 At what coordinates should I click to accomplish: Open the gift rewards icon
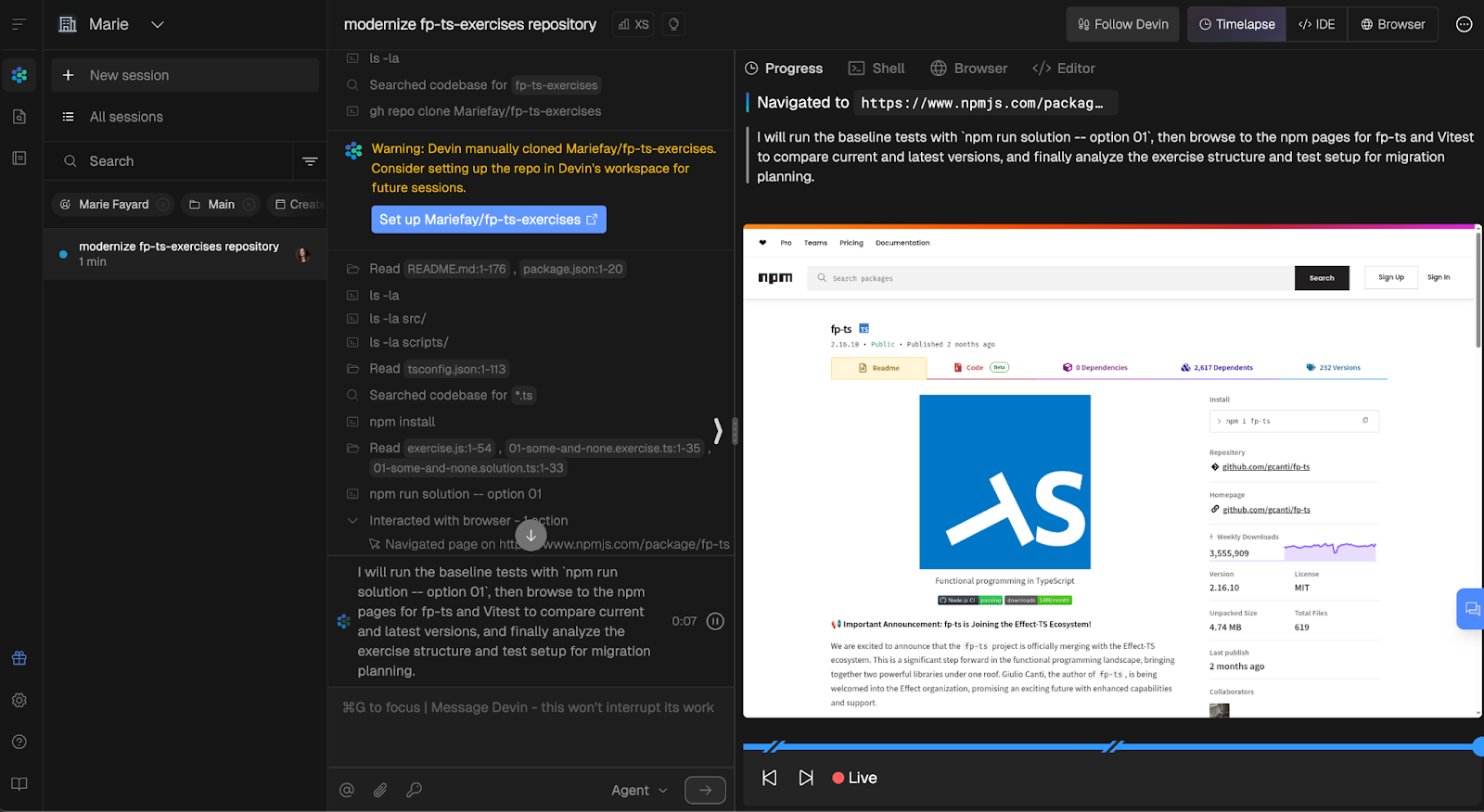[x=19, y=658]
